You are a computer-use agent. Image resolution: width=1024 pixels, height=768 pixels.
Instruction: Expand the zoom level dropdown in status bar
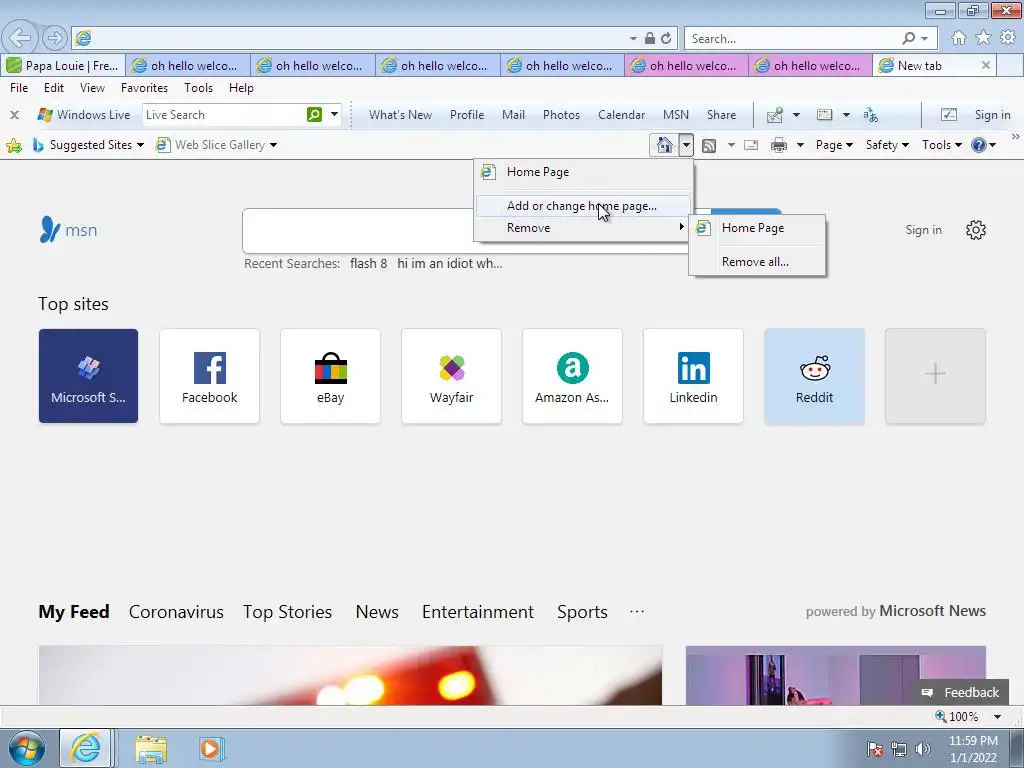(997, 716)
